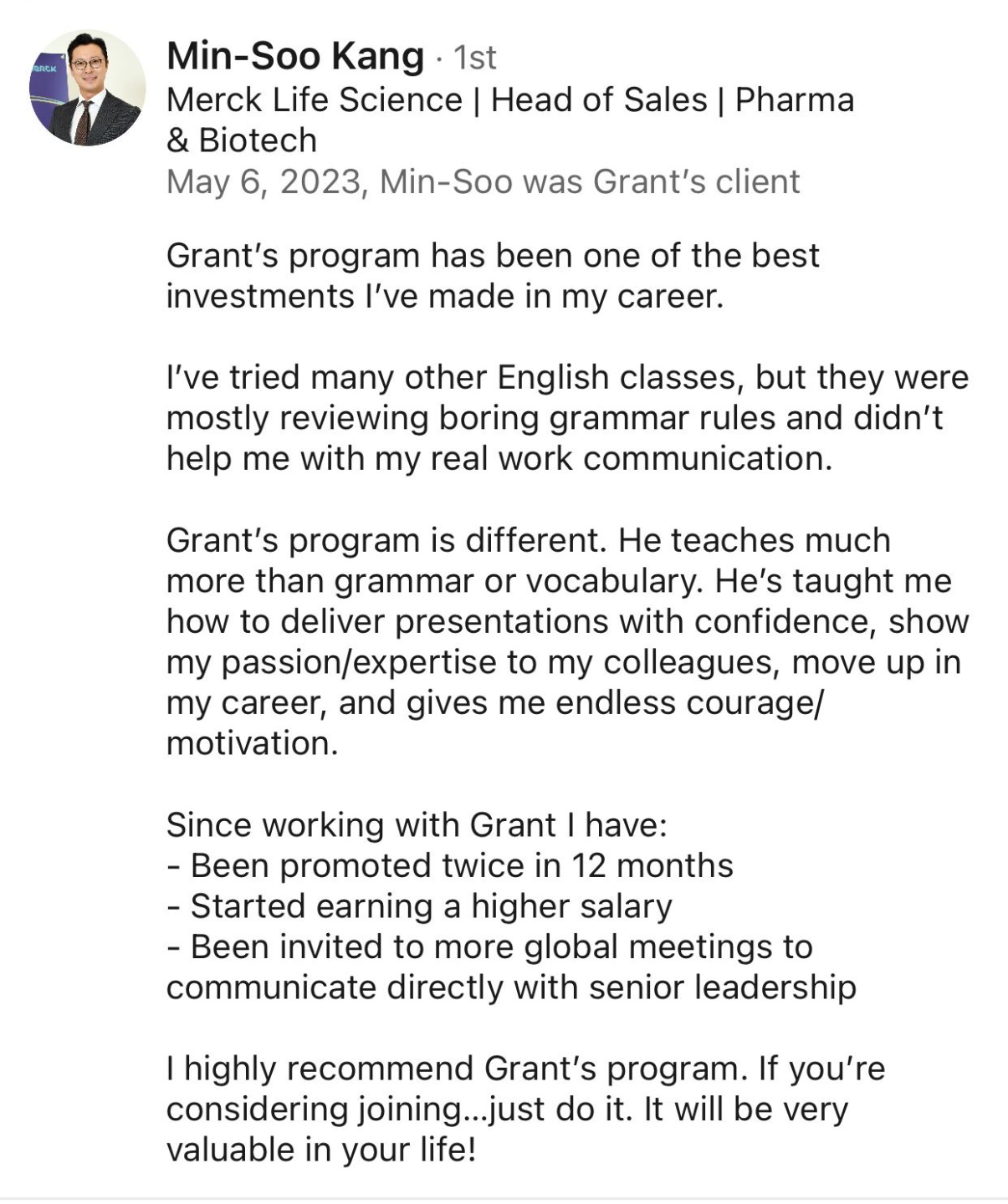Click the "Started earning a higher salary" bullet
1008x1204 pixels.
pyautogui.click(x=419, y=906)
